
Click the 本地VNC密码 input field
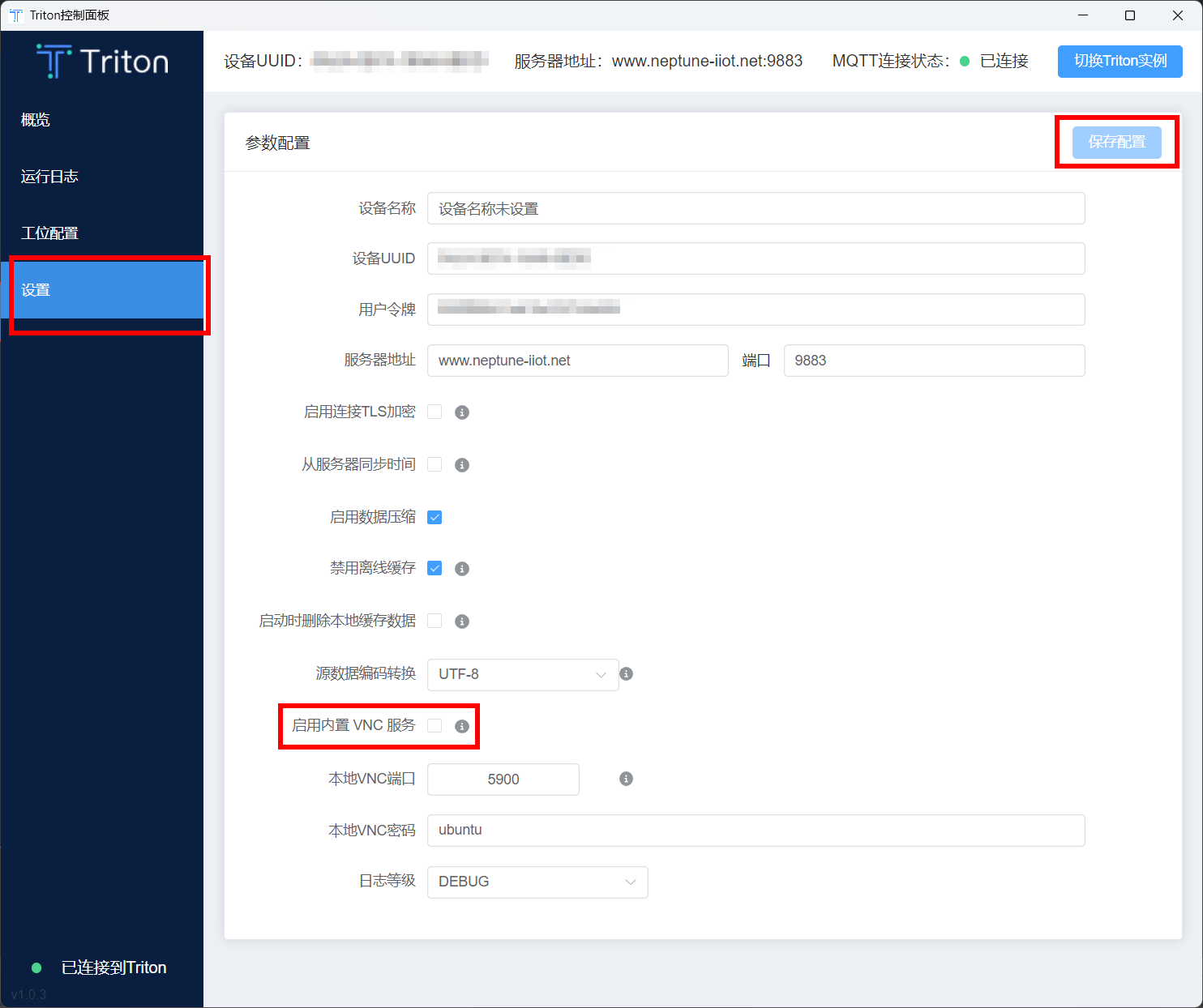(x=756, y=830)
